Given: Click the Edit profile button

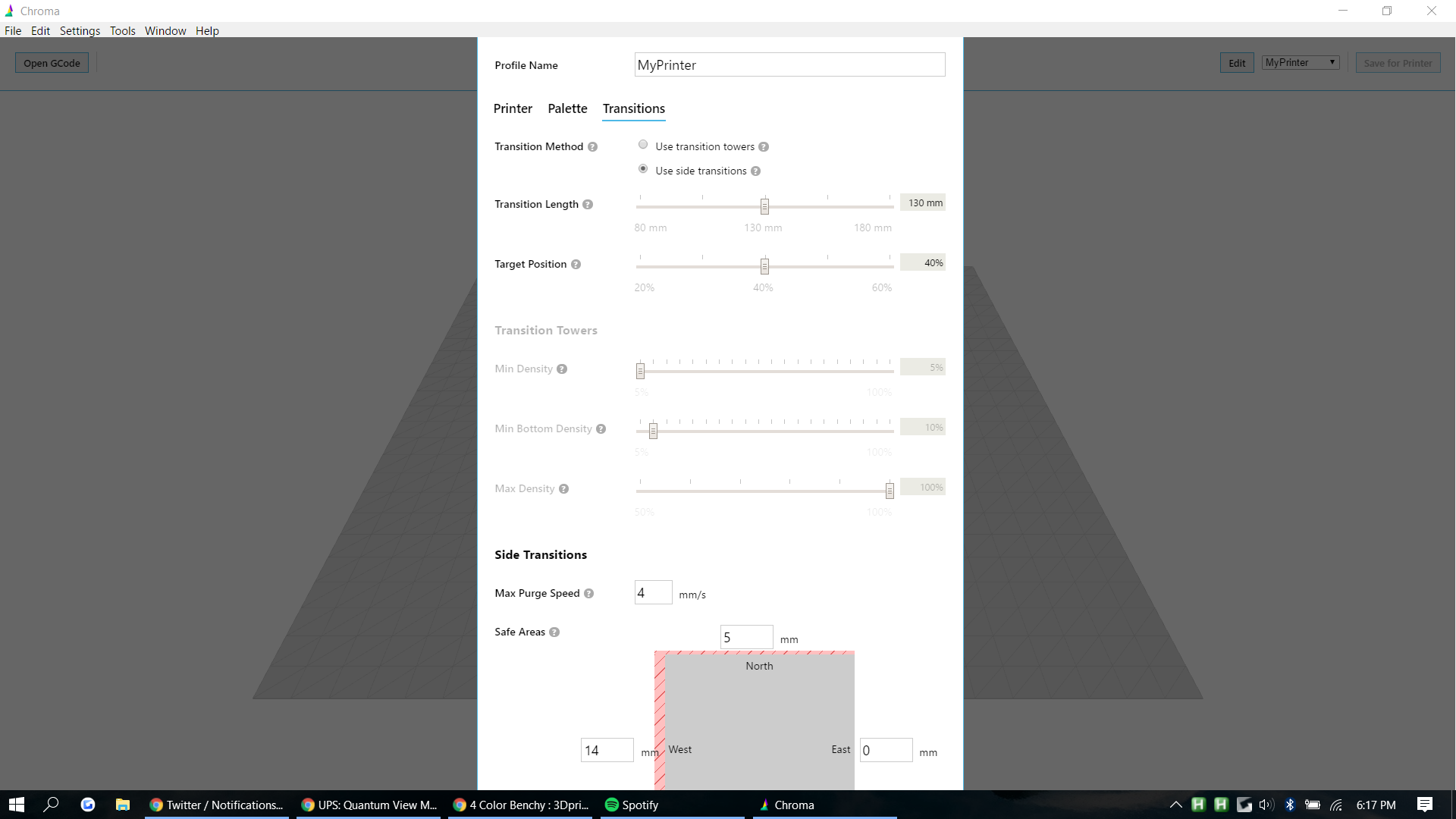Looking at the screenshot, I should pos(1236,63).
